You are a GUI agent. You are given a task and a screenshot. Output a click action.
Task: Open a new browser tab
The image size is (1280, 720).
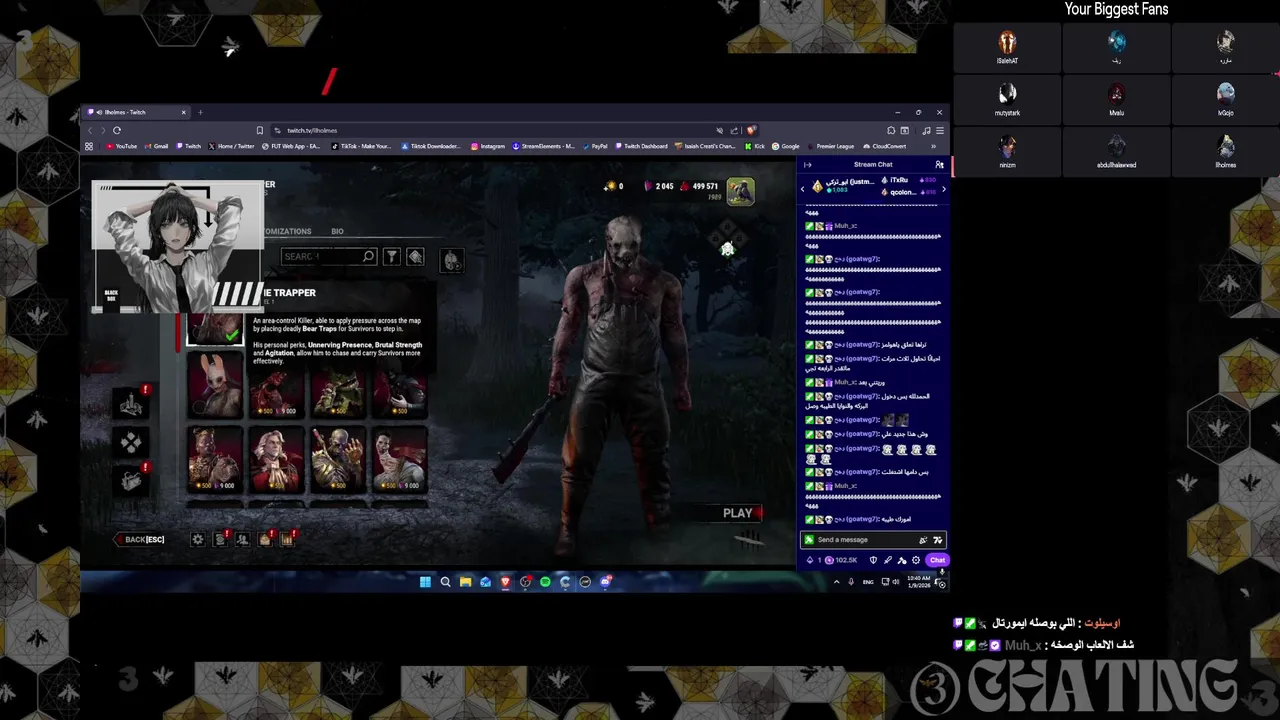(200, 112)
